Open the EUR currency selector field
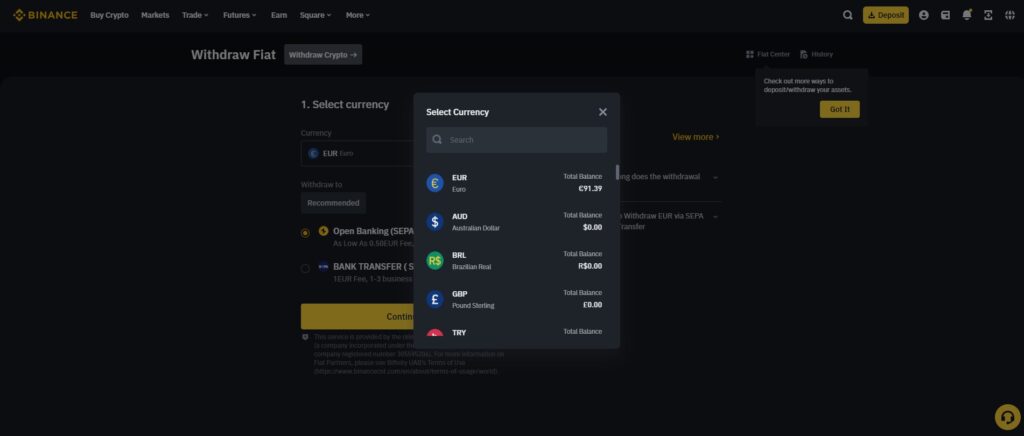The width and height of the screenshot is (1024, 436). coord(358,153)
